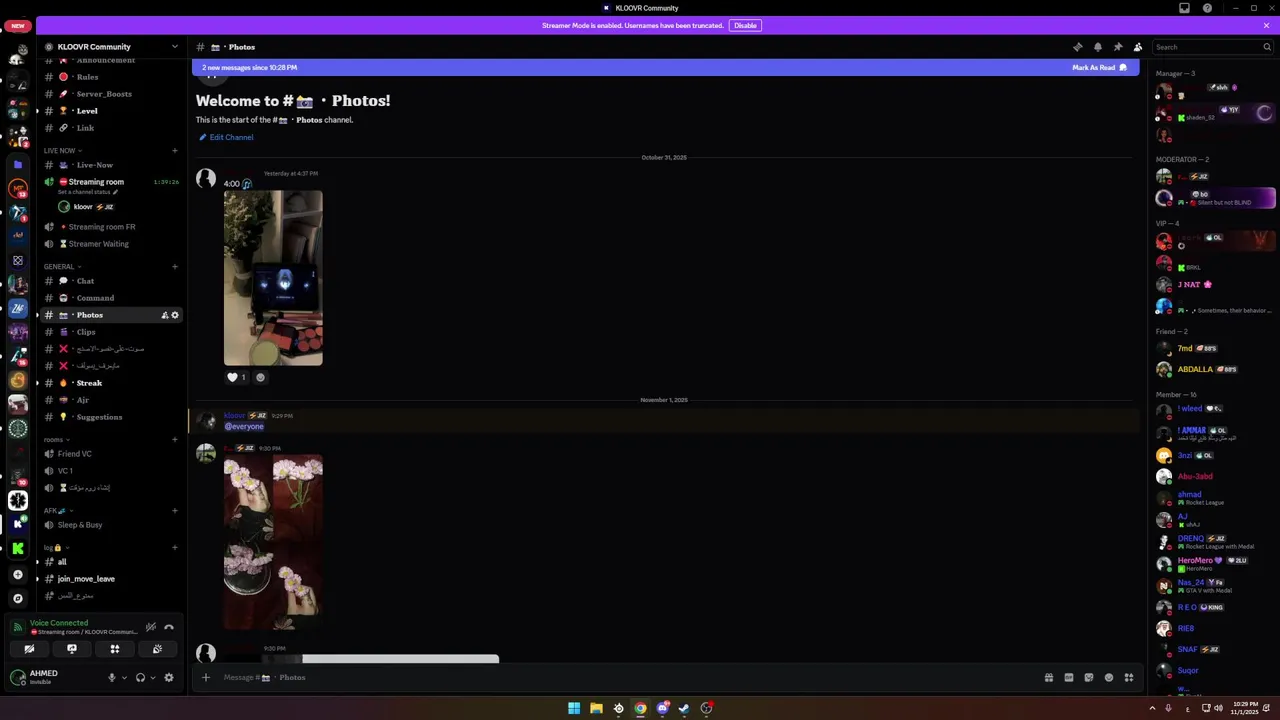
Task: Open the Ajr channel
Action: [112, 400]
